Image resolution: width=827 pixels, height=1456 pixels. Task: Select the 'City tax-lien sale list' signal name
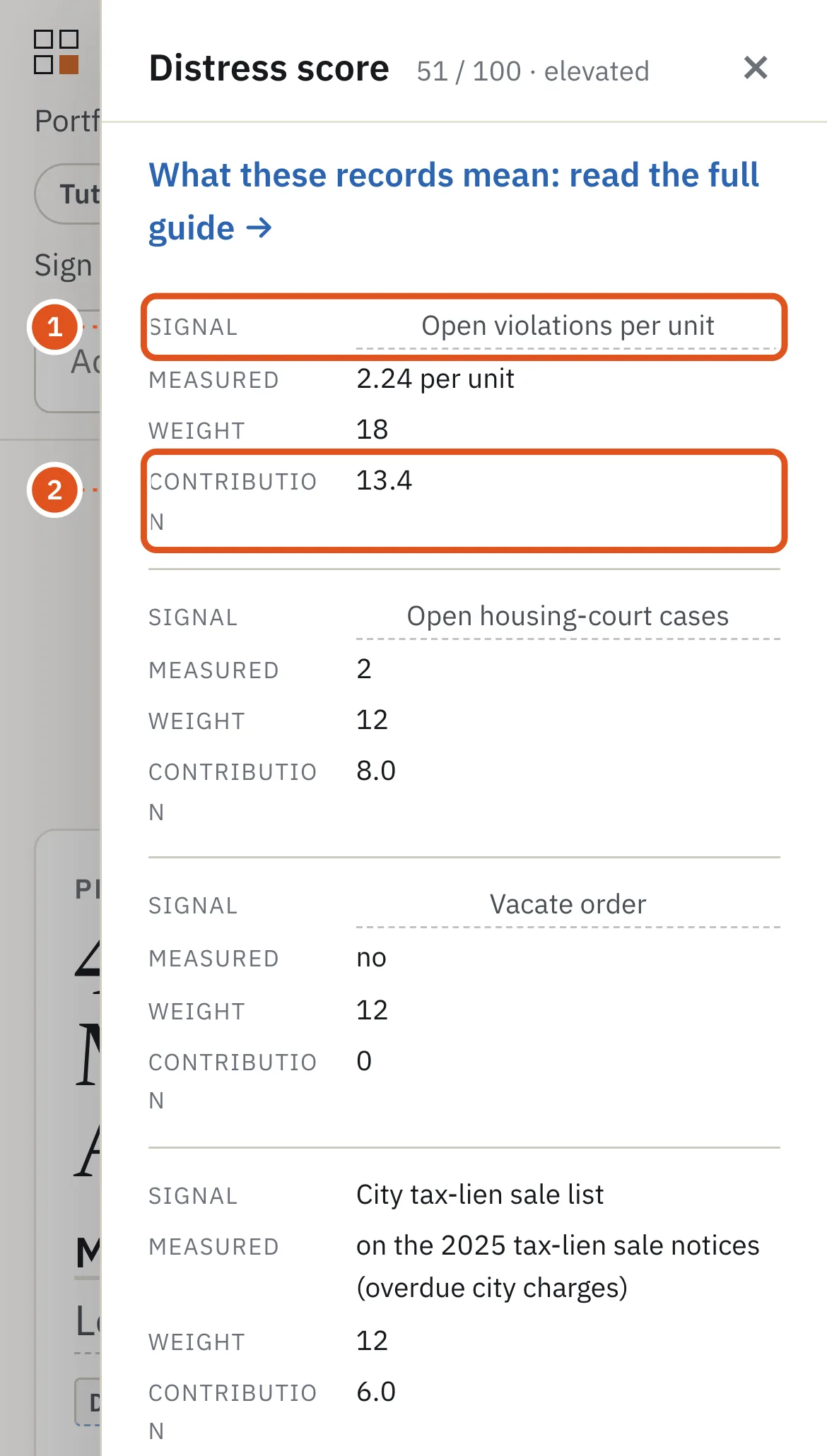pyautogui.click(x=480, y=1195)
